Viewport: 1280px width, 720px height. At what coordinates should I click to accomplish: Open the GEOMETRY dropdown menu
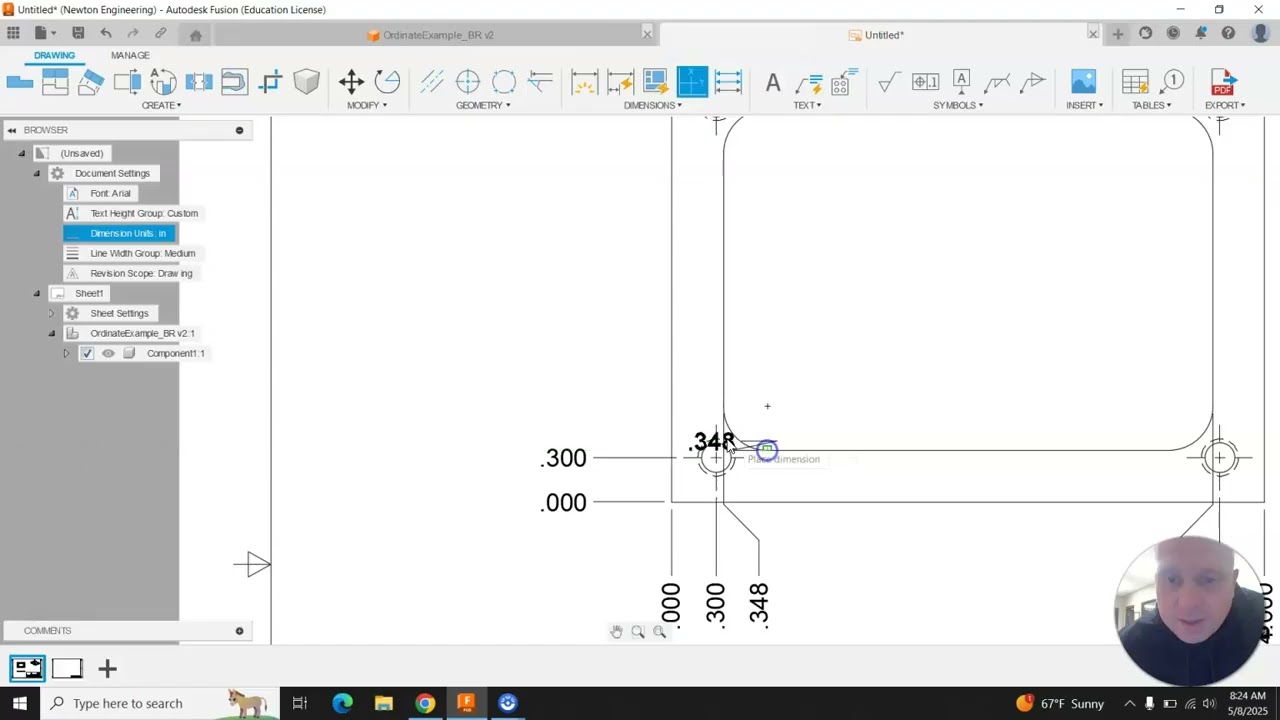(x=483, y=105)
